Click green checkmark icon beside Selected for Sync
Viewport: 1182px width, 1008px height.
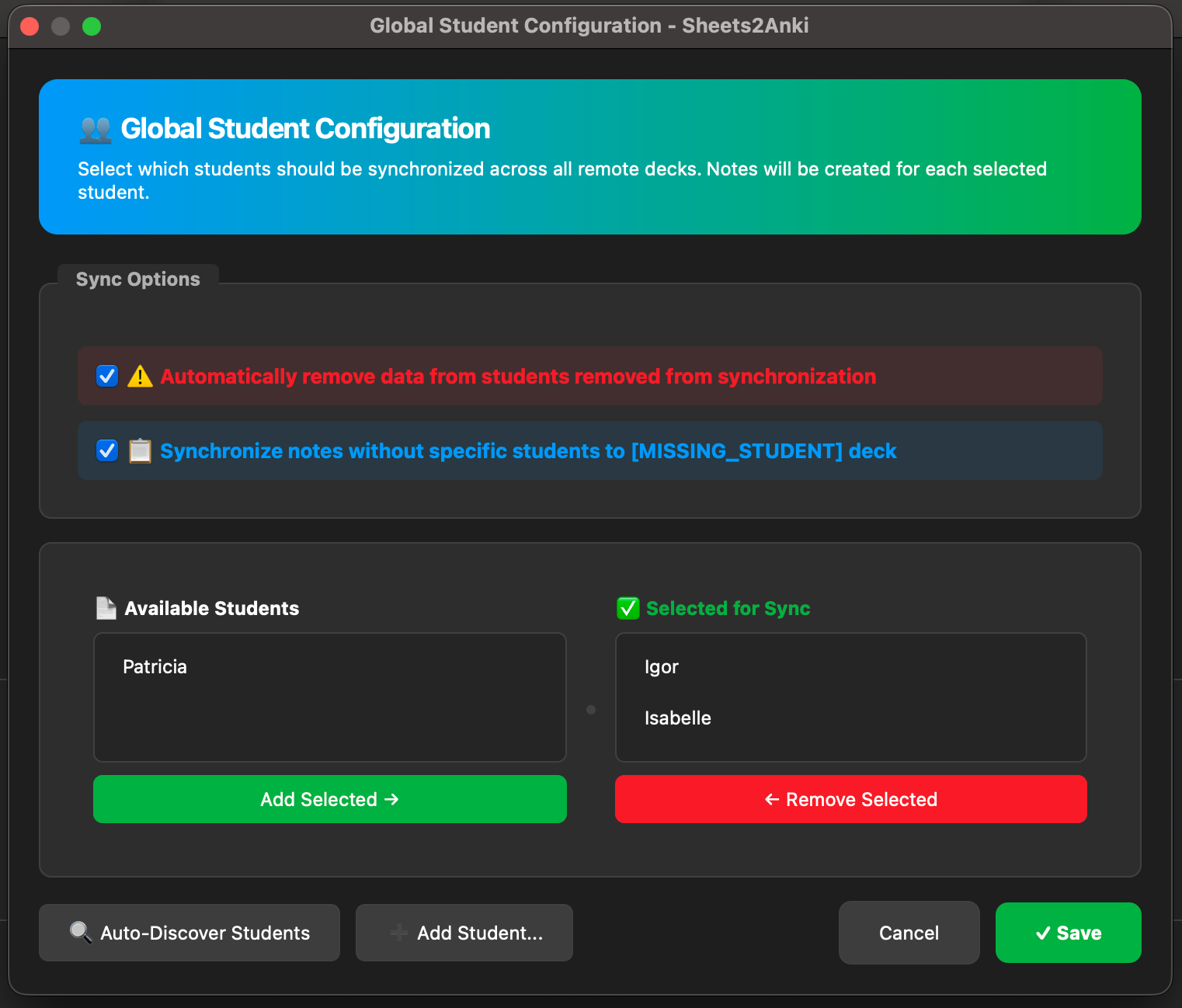click(x=628, y=608)
